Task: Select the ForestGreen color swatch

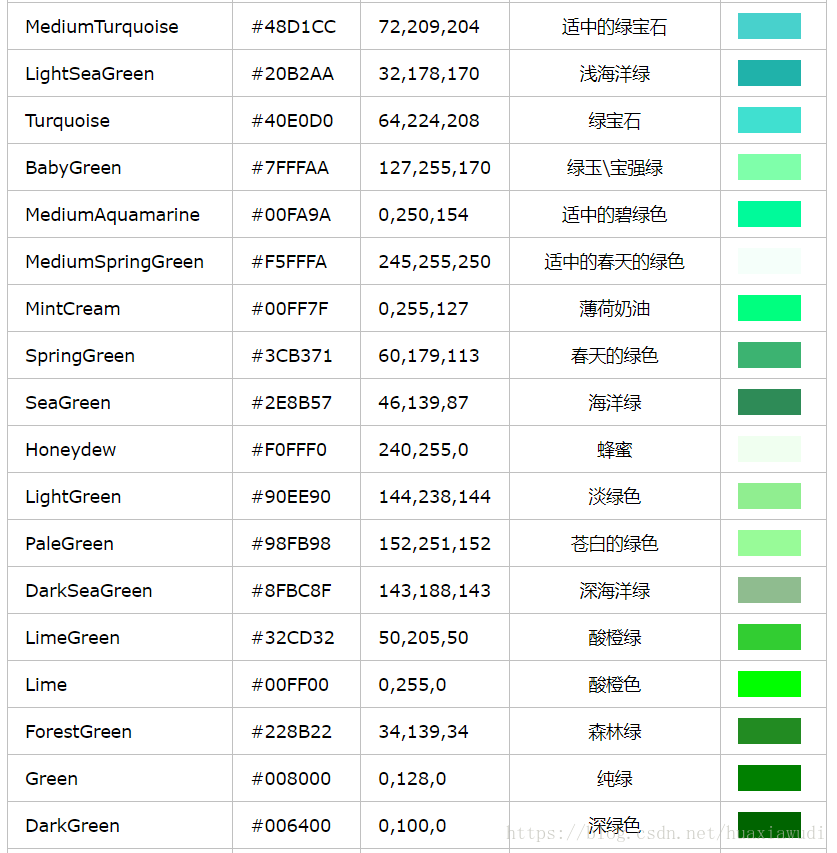Action: coord(769,731)
